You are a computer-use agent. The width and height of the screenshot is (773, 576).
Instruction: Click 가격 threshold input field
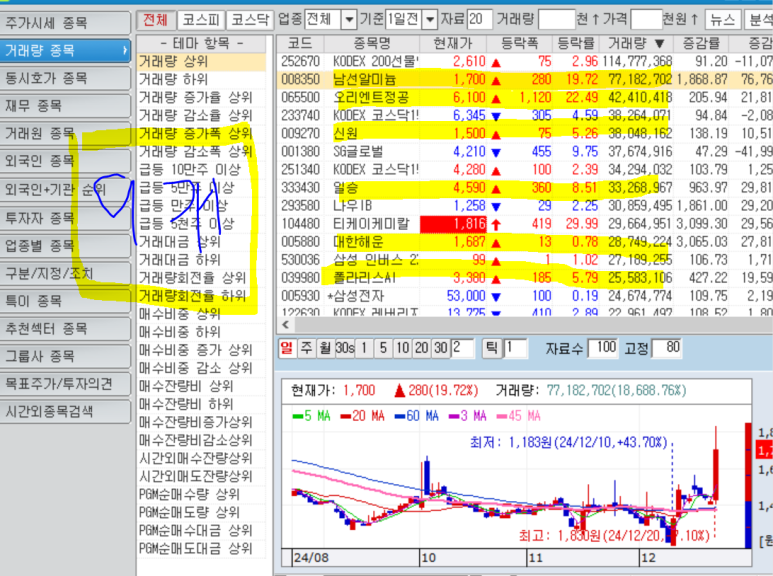tap(646, 20)
